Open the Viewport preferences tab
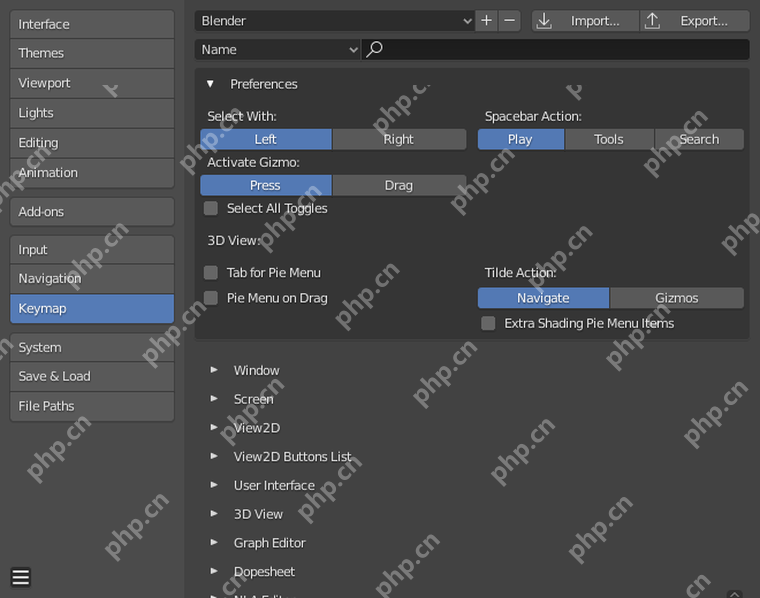This screenshot has height=598, width=760. coord(92,83)
